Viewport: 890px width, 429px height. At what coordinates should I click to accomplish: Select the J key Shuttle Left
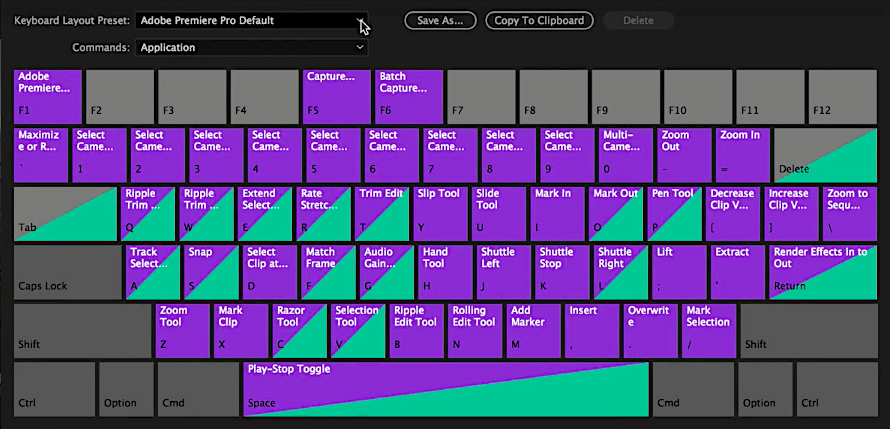tap(504, 272)
